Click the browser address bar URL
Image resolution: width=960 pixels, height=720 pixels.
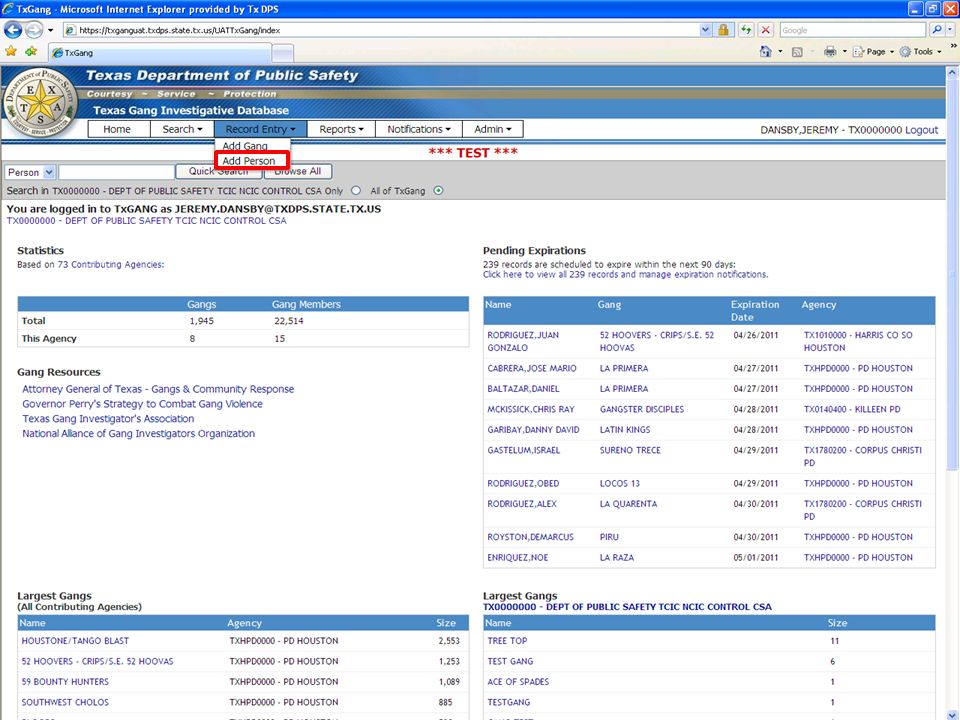point(382,30)
